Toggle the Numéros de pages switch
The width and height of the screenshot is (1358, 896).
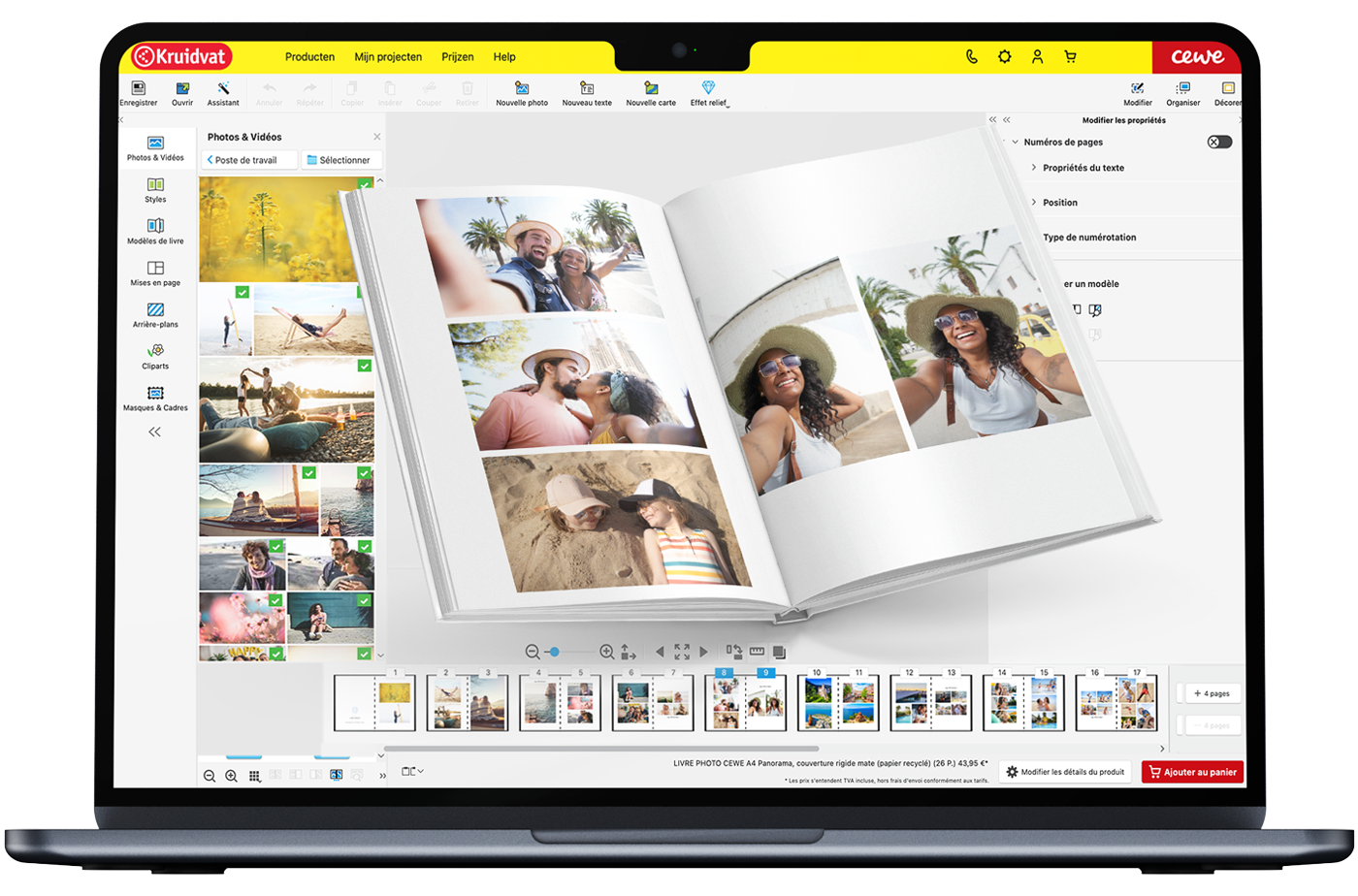click(1219, 142)
